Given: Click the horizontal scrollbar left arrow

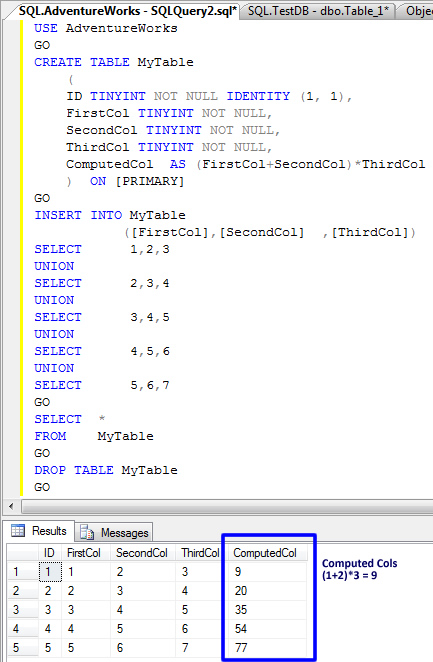Looking at the screenshot, I should tap(11, 506).
